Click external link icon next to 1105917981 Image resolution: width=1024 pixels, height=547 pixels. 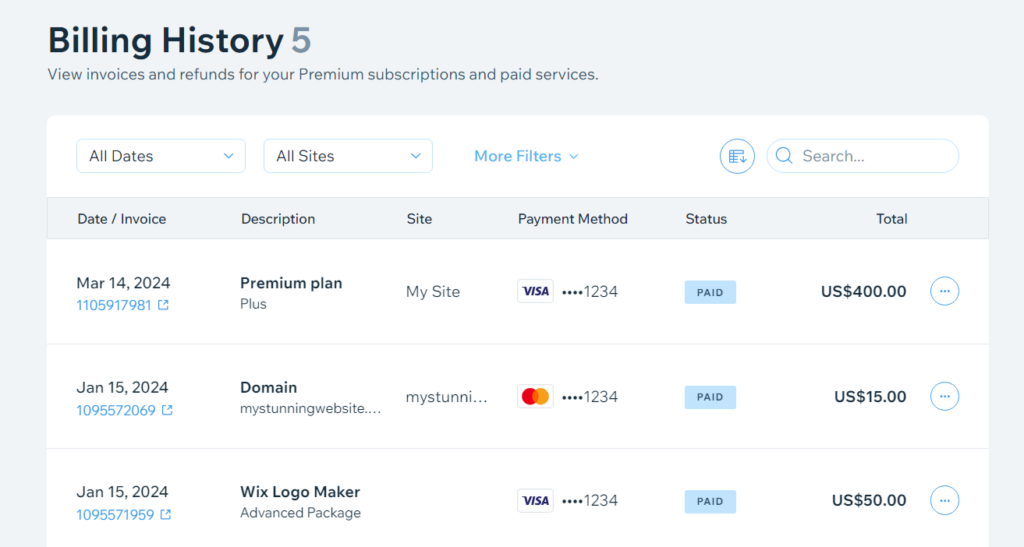pyautogui.click(x=163, y=305)
